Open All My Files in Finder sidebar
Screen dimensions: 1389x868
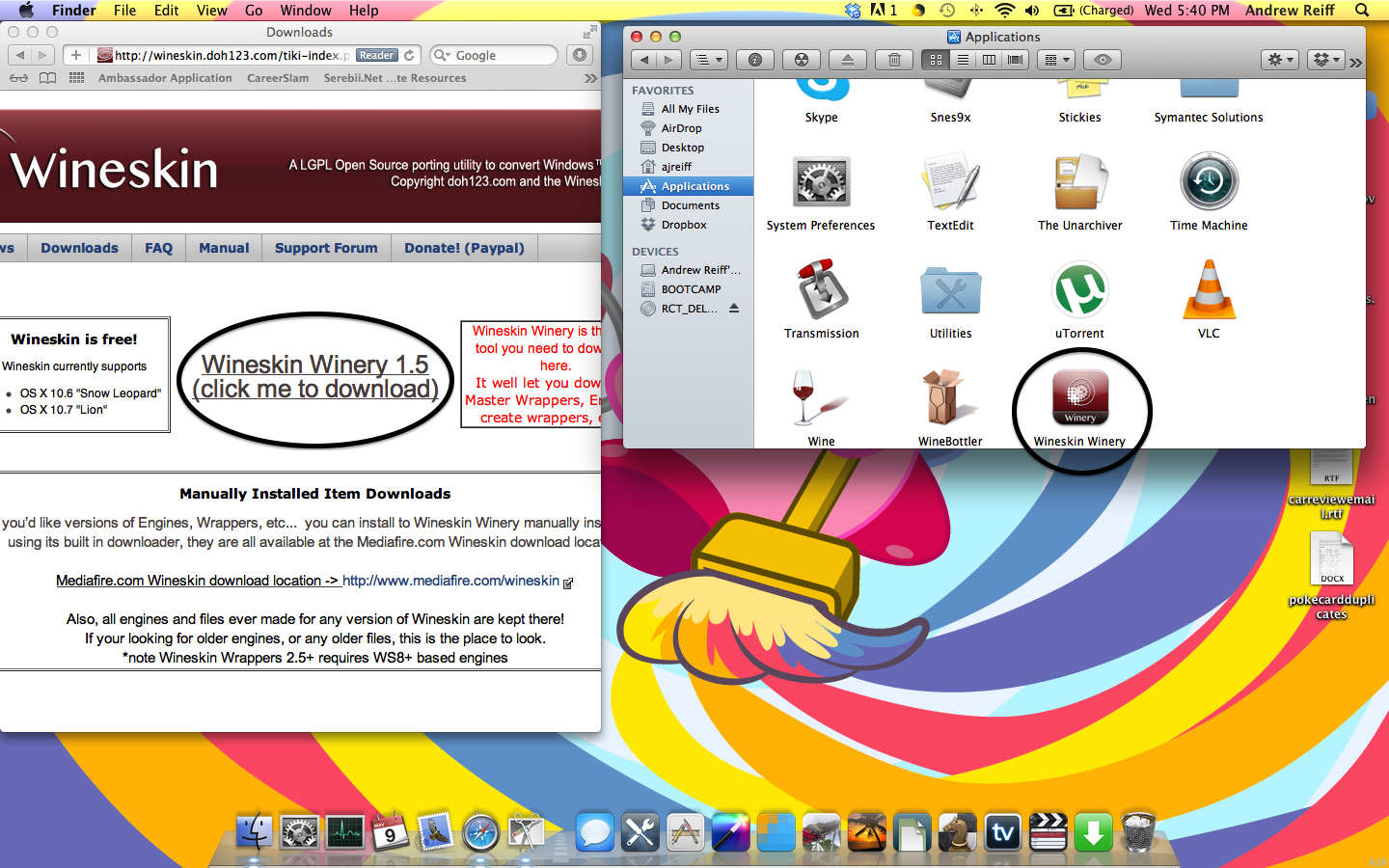(689, 109)
